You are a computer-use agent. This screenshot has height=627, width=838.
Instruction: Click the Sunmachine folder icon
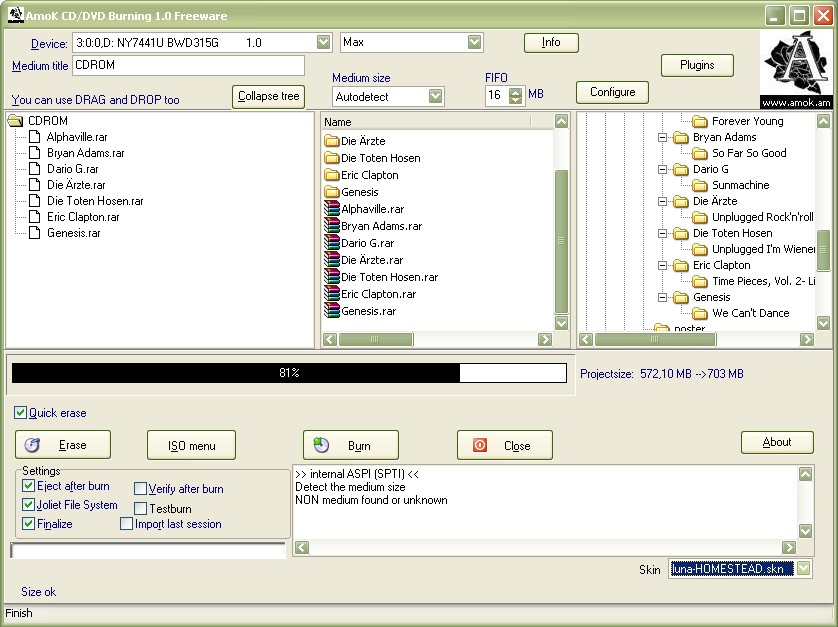700,185
